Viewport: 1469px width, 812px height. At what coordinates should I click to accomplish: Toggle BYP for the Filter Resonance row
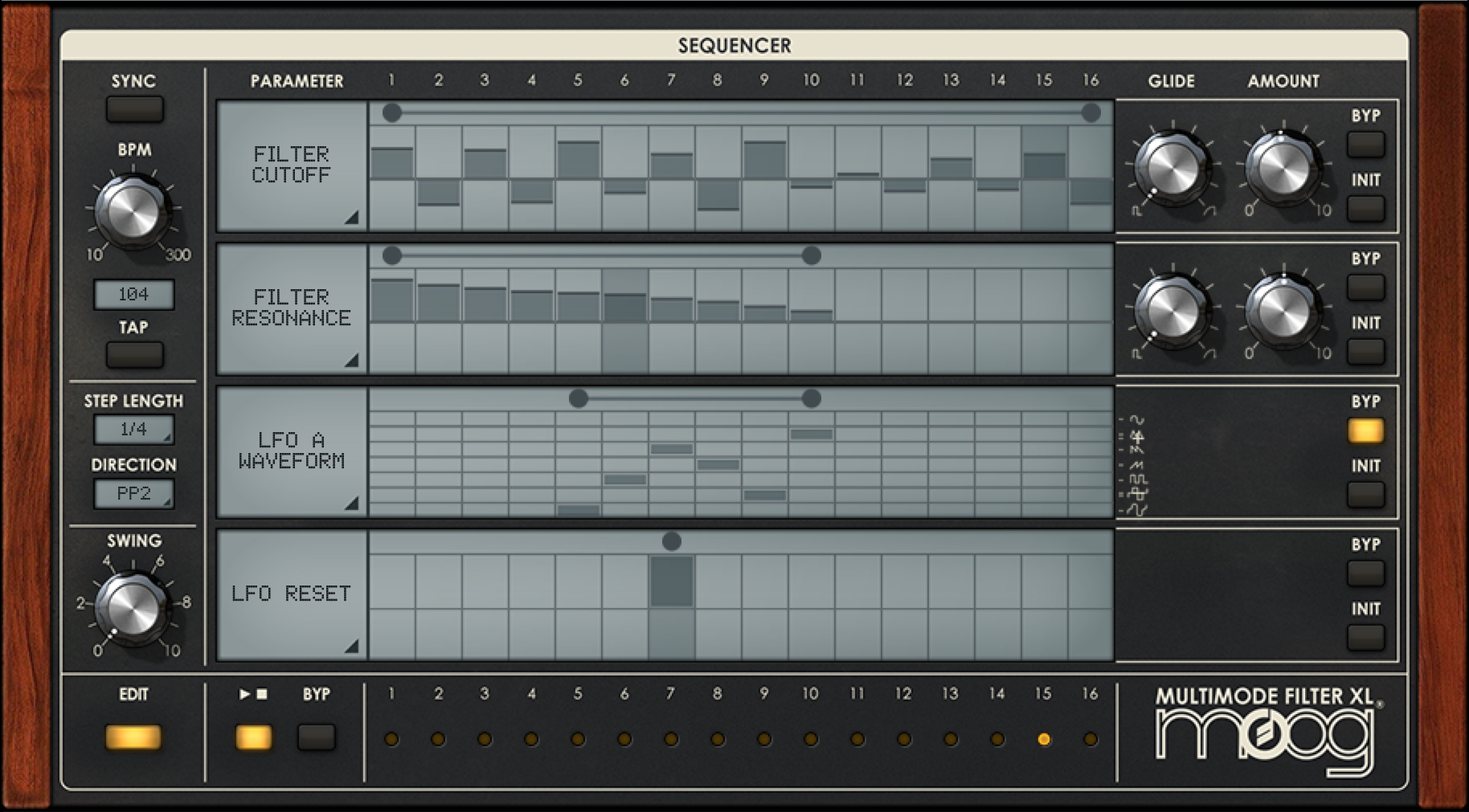click(x=1365, y=288)
